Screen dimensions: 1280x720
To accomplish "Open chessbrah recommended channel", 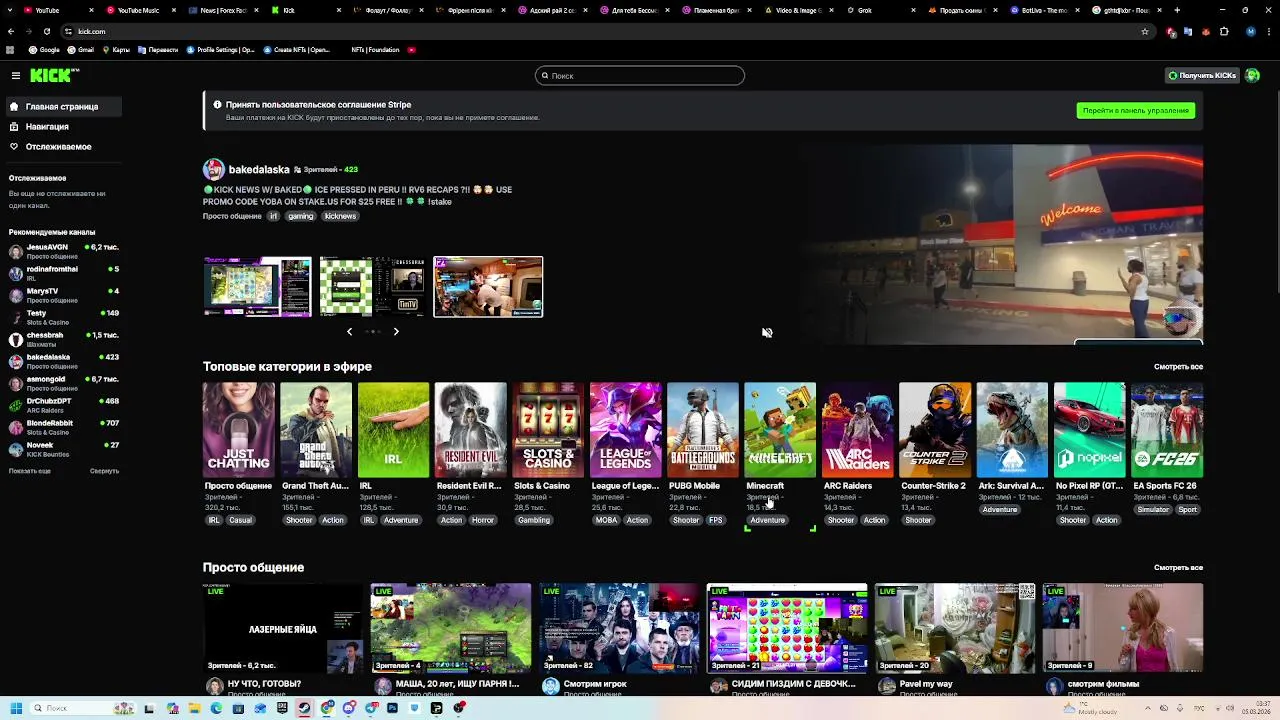I will pyautogui.click(x=64, y=339).
